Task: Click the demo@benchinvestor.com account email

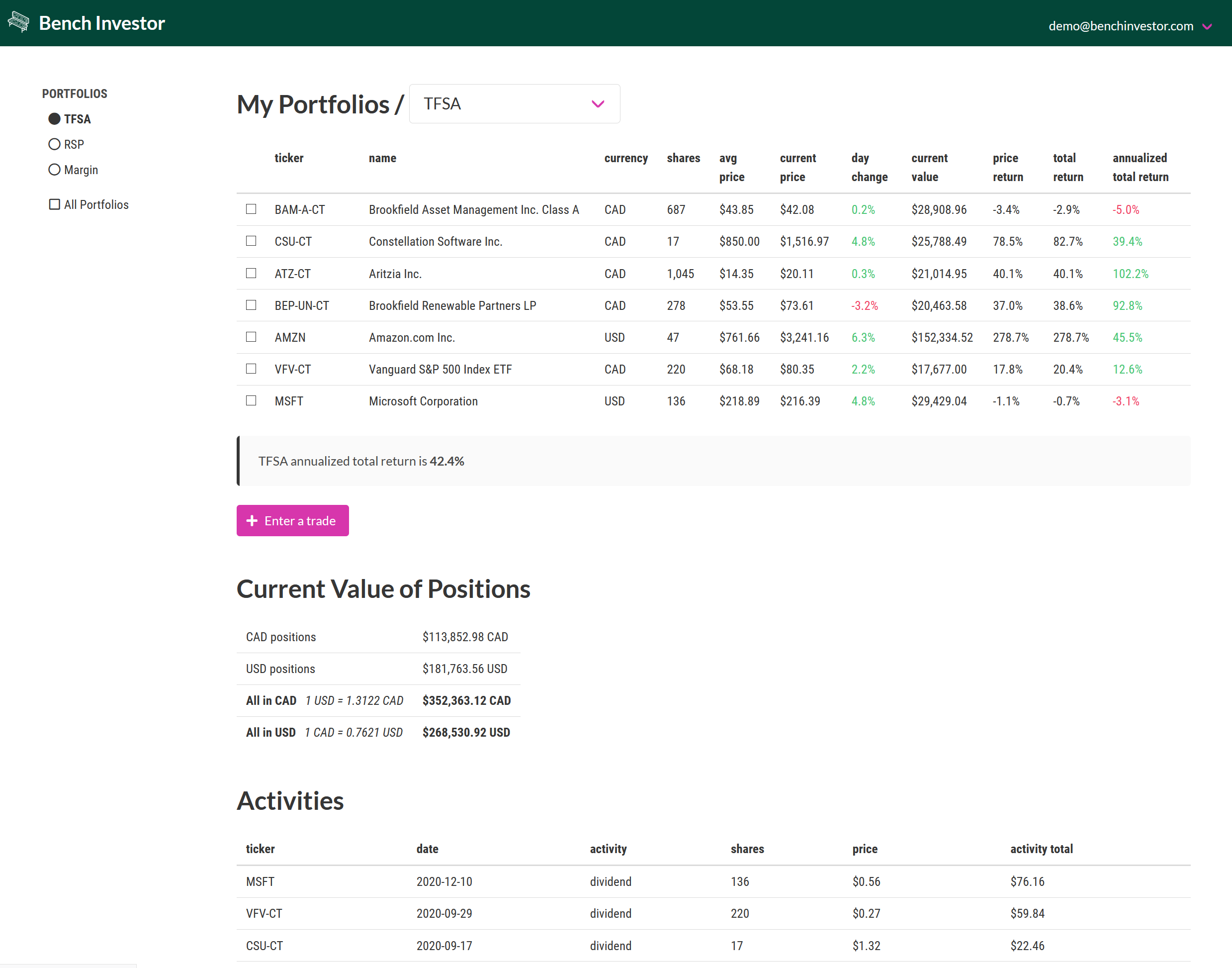Action: [1121, 26]
